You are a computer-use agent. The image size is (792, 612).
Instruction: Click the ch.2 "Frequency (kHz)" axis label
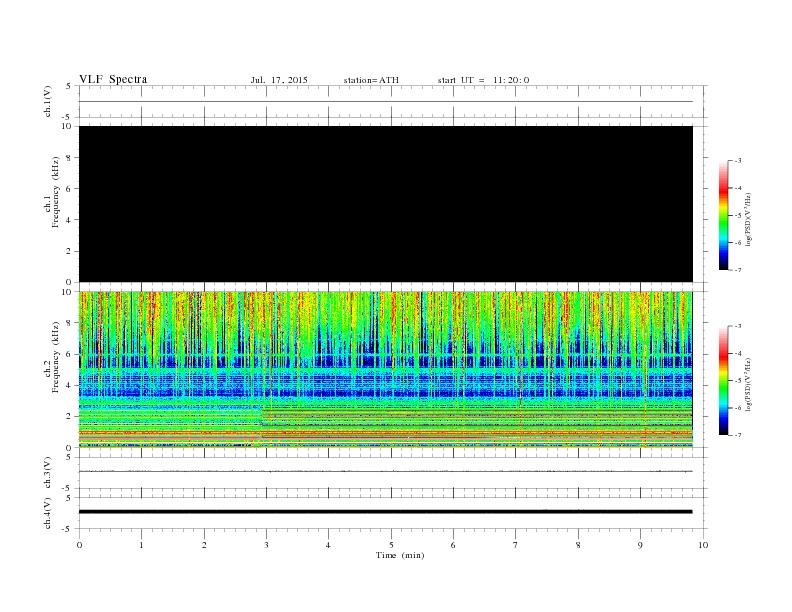55,357
